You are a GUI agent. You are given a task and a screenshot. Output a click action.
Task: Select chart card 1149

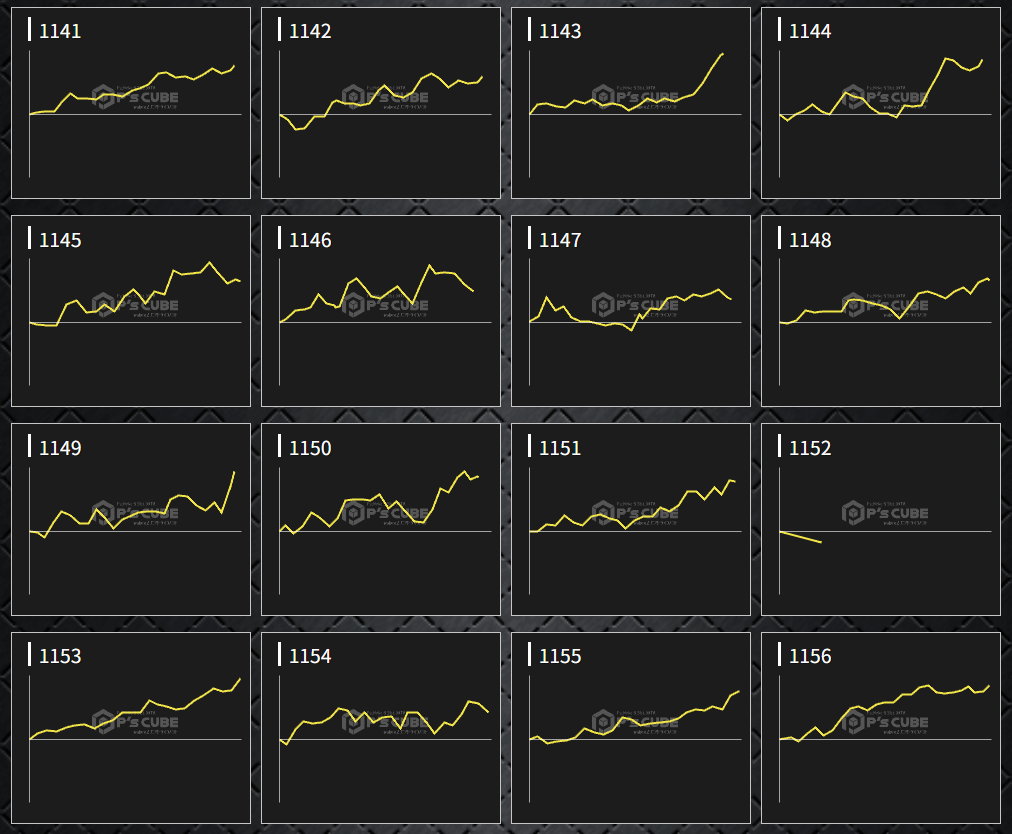131,520
